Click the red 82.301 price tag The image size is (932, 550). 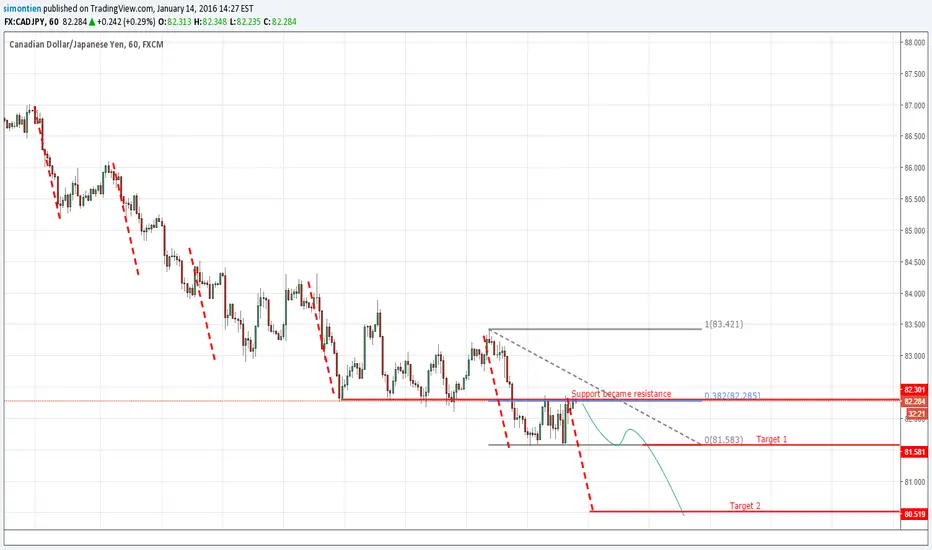pos(914,389)
